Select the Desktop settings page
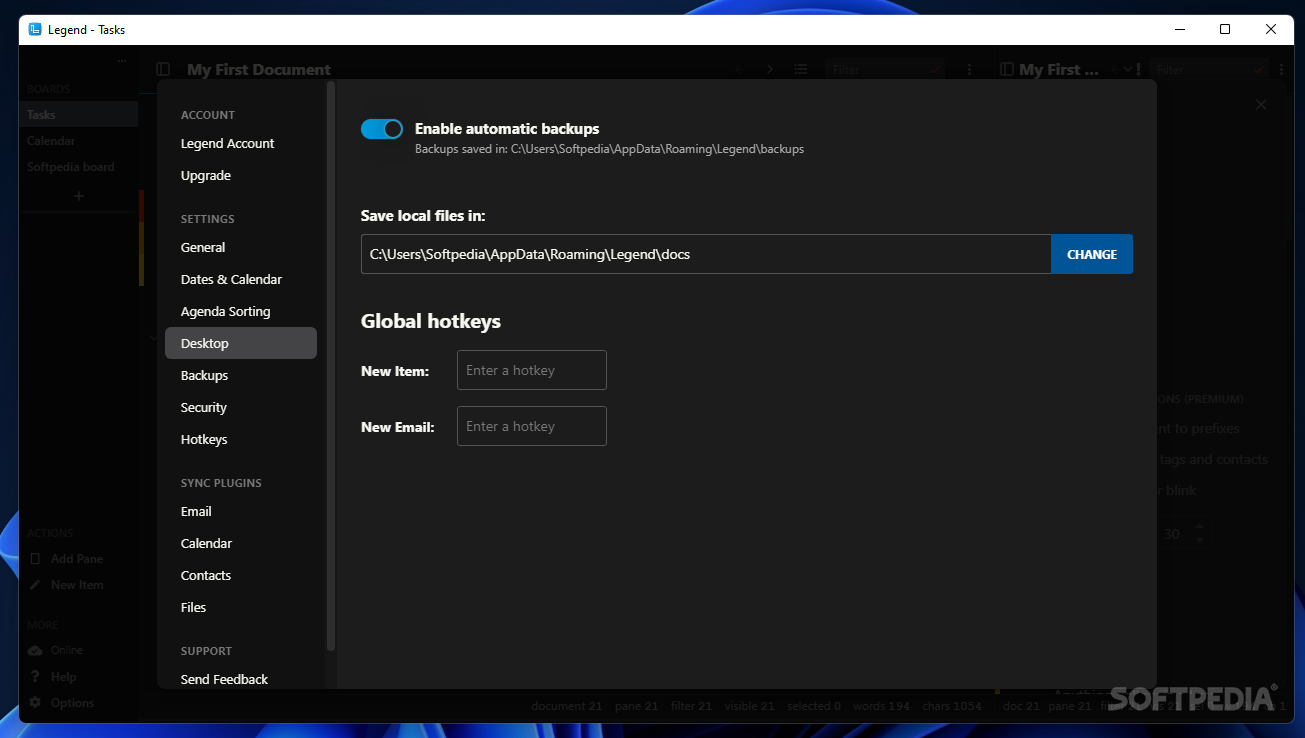The height and width of the screenshot is (738, 1305). coord(241,343)
